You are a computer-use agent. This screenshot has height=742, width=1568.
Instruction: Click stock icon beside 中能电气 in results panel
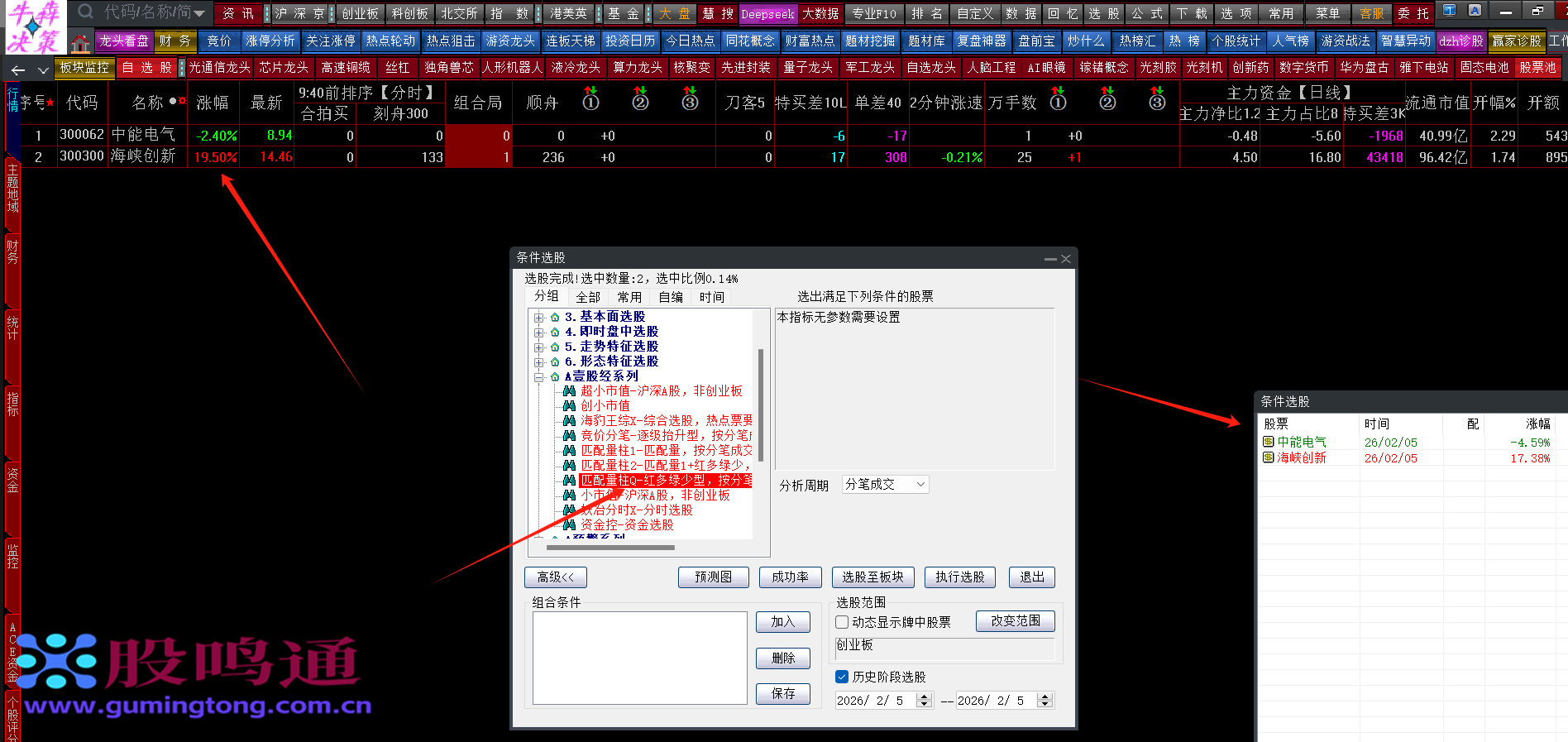tap(1269, 443)
